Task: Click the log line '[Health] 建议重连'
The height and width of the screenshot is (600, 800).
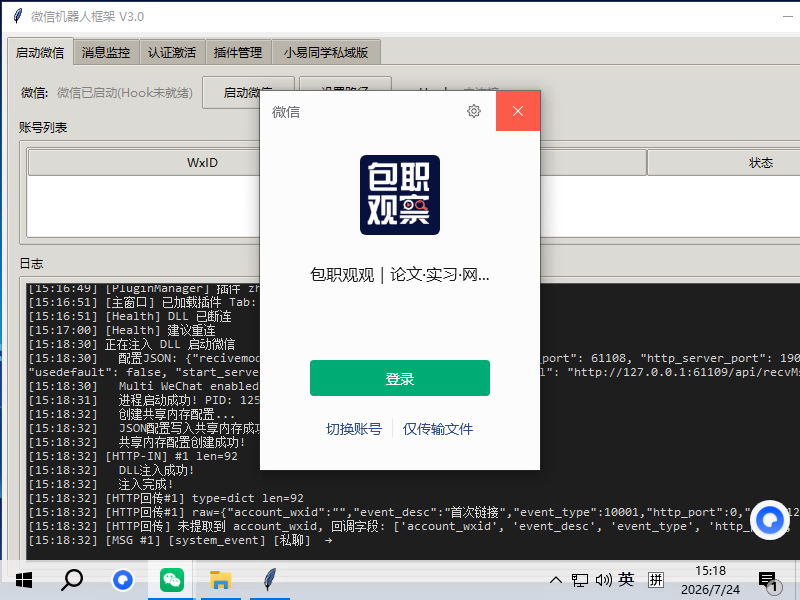Action: click(121, 331)
